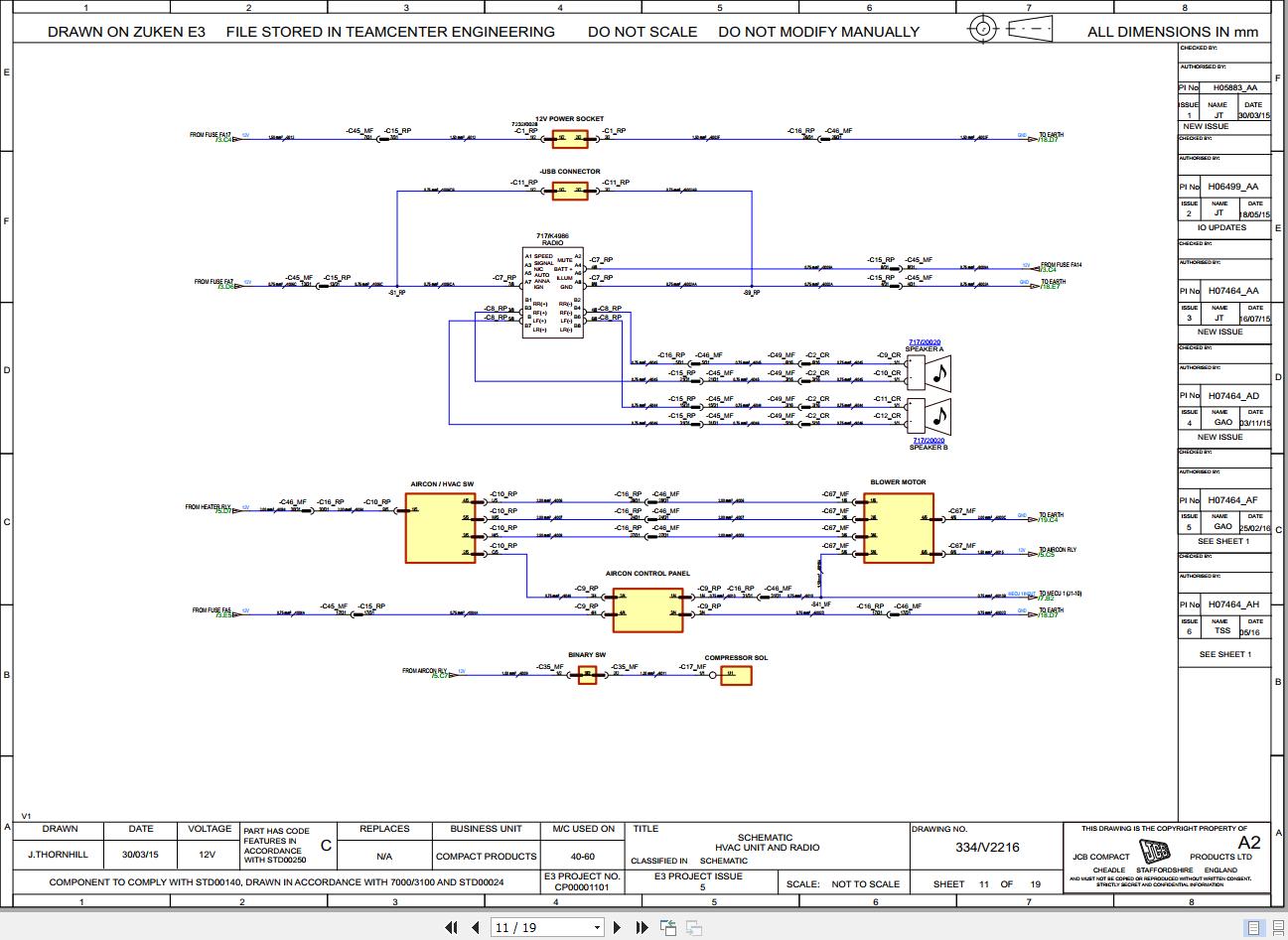The width and height of the screenshot is (1288, 940).
Task: Click the 'ALL DIMENSIONS IN mm' header text
Action: 1173,32
